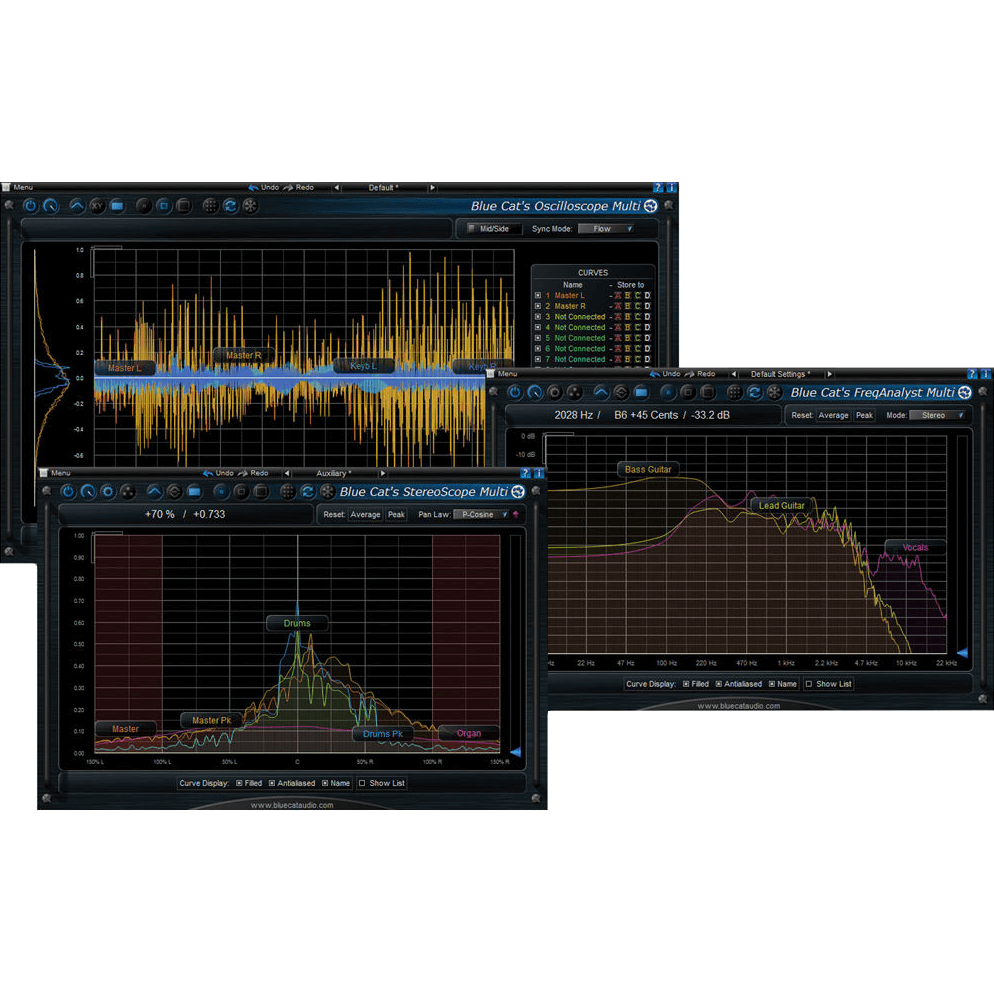
Task: Click the refresh arrows icon in FreqAnalyst toolbar
Action: tap(754, 392)
